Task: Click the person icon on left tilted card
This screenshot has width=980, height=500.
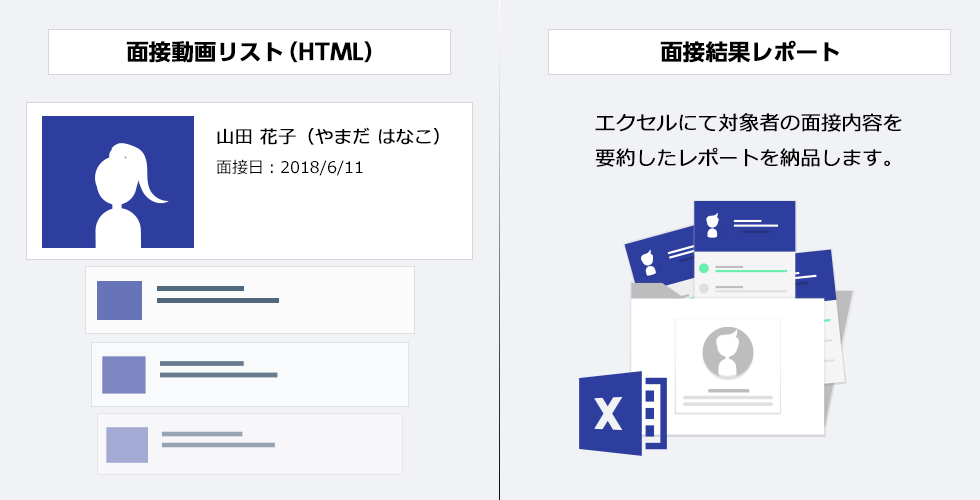Action: [x=648, y=263]
